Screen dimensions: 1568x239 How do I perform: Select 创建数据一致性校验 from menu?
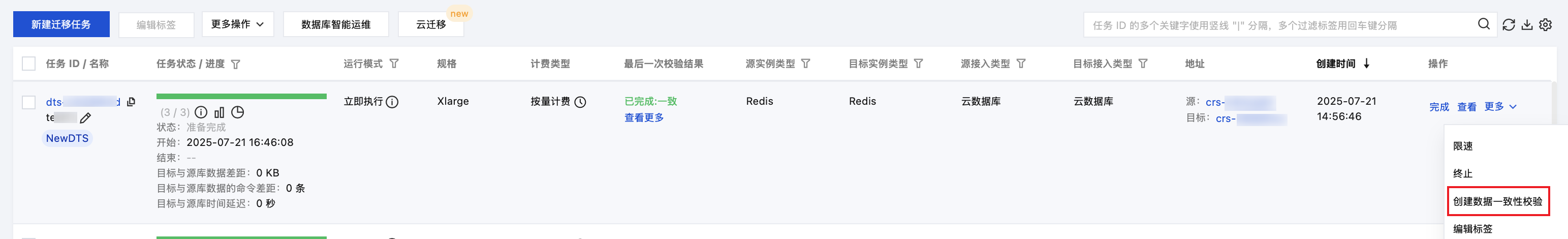pos(1497,201)
